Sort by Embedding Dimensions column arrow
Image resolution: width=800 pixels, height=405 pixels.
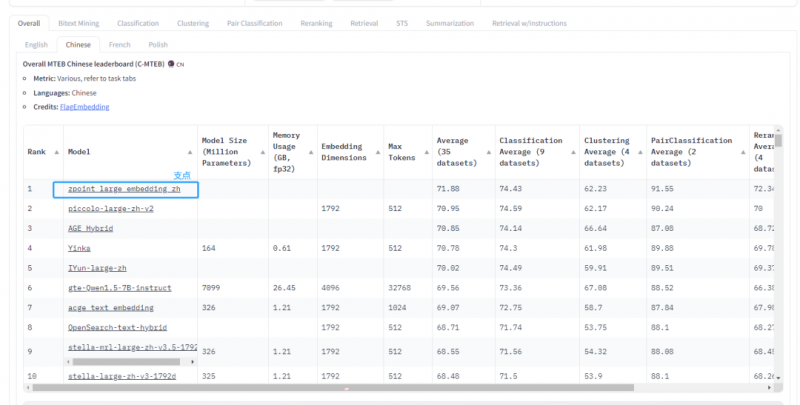click(378, 152)
